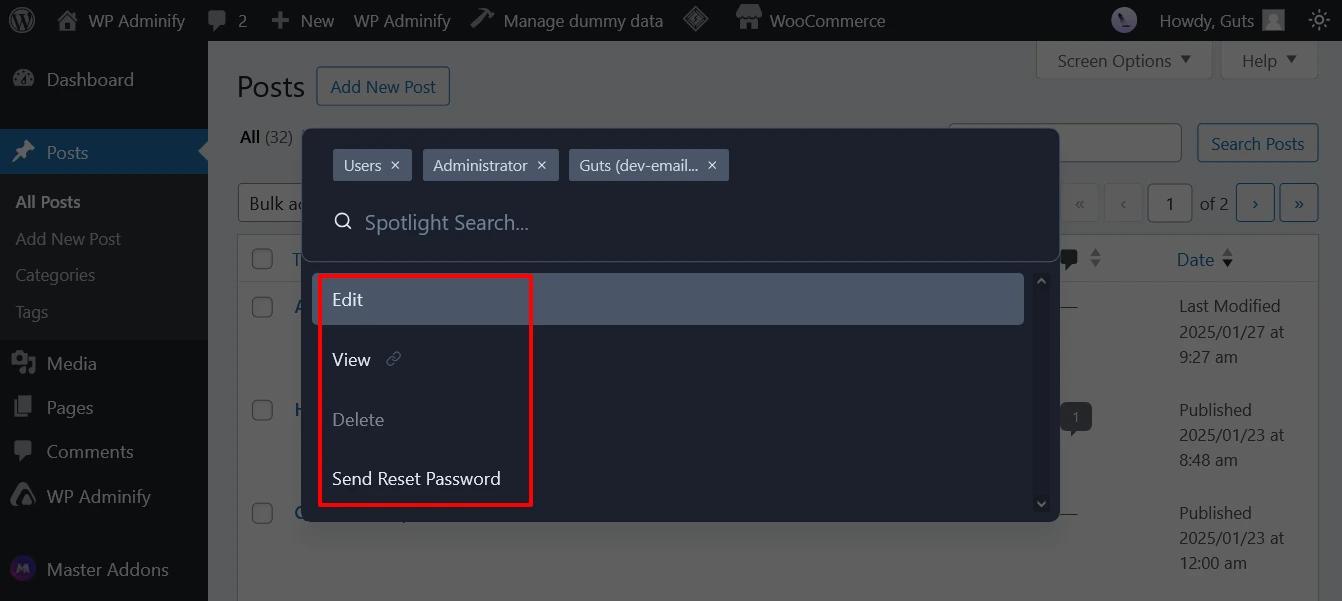
Task: Choose Send Reset Password action
Action: (x=416, y=478)
